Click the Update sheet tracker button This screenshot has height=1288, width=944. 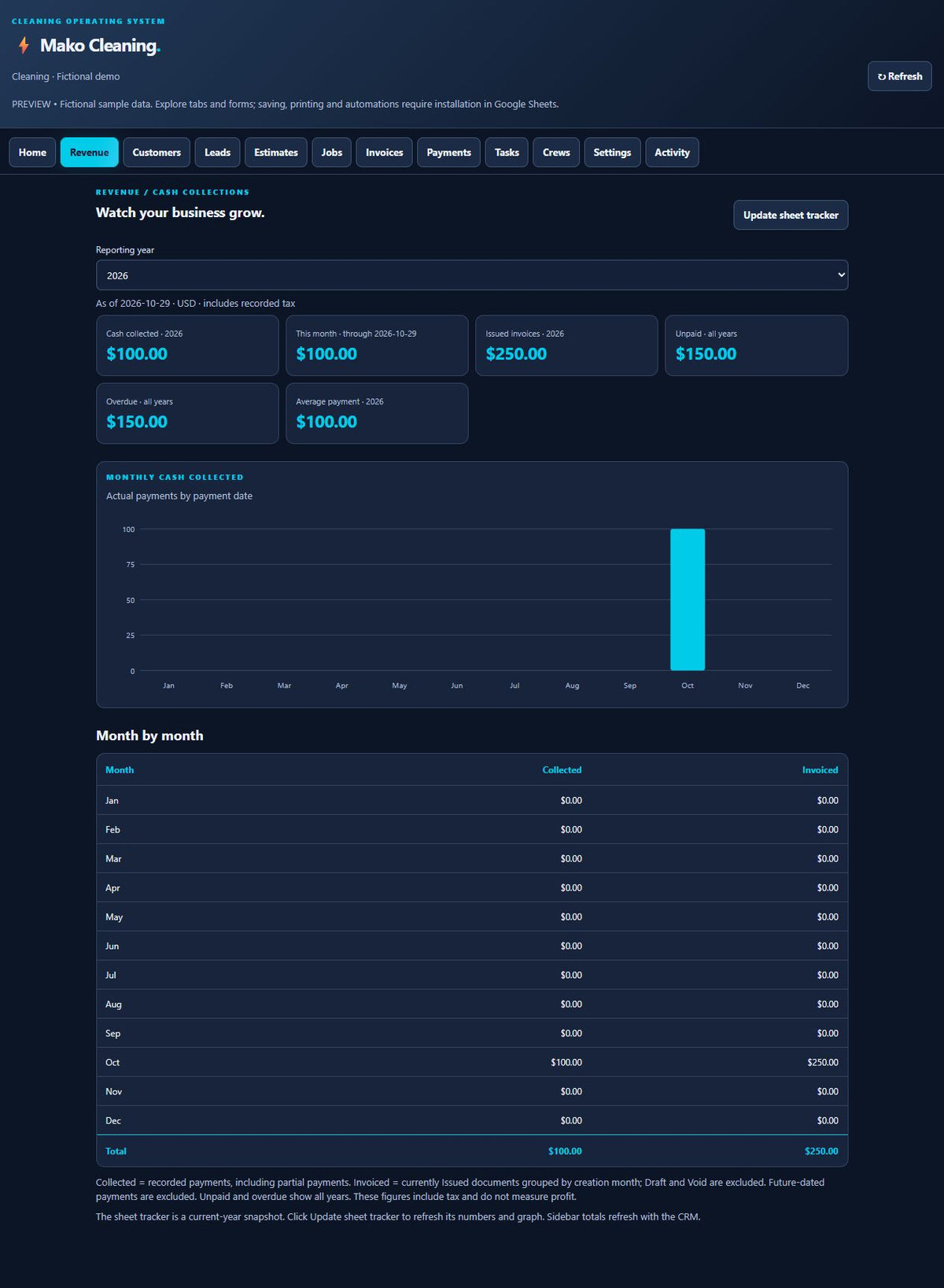(791, 215)
